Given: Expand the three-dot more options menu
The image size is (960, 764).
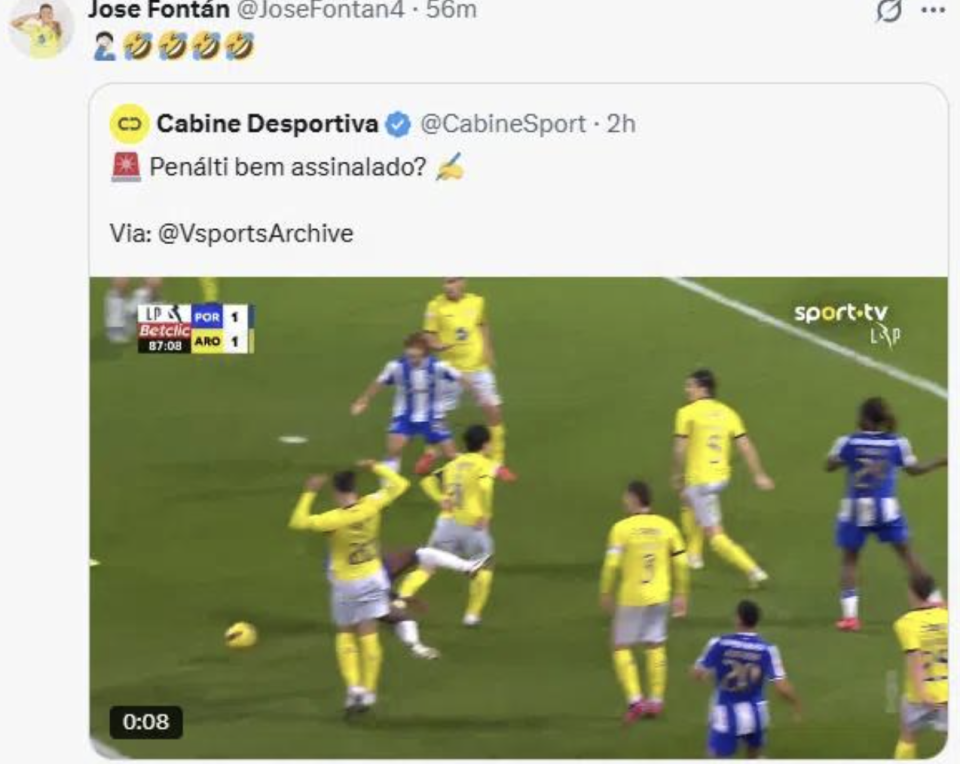Looking at the screenshot, I should tap(932, 10).
